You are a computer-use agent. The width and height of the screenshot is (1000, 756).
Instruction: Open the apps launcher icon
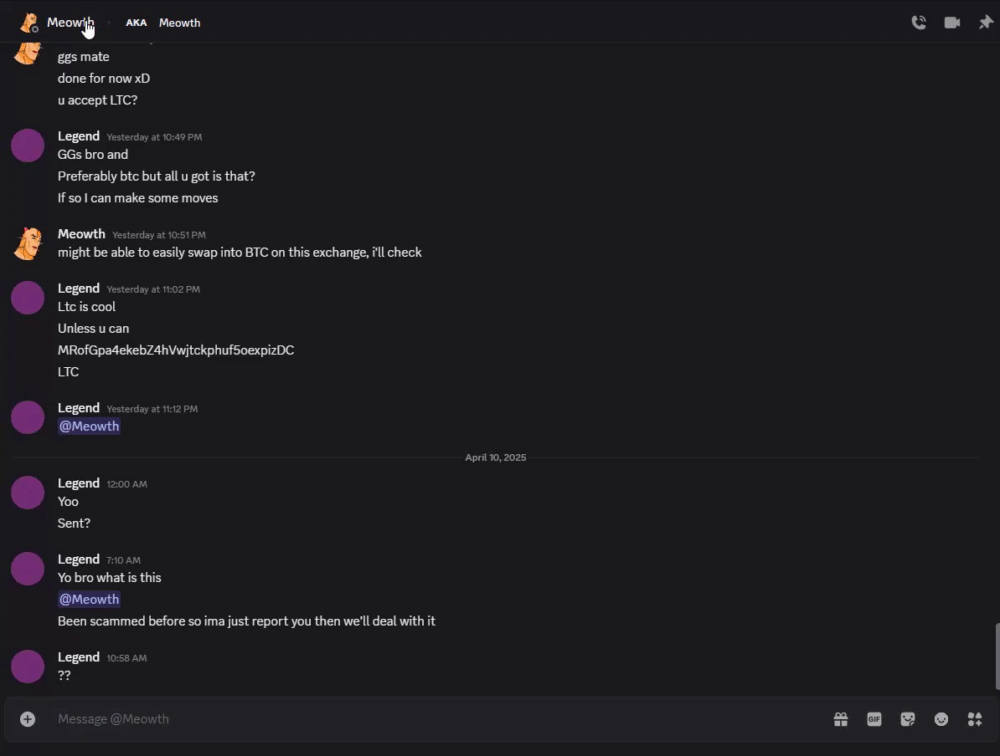coord(975,719)
